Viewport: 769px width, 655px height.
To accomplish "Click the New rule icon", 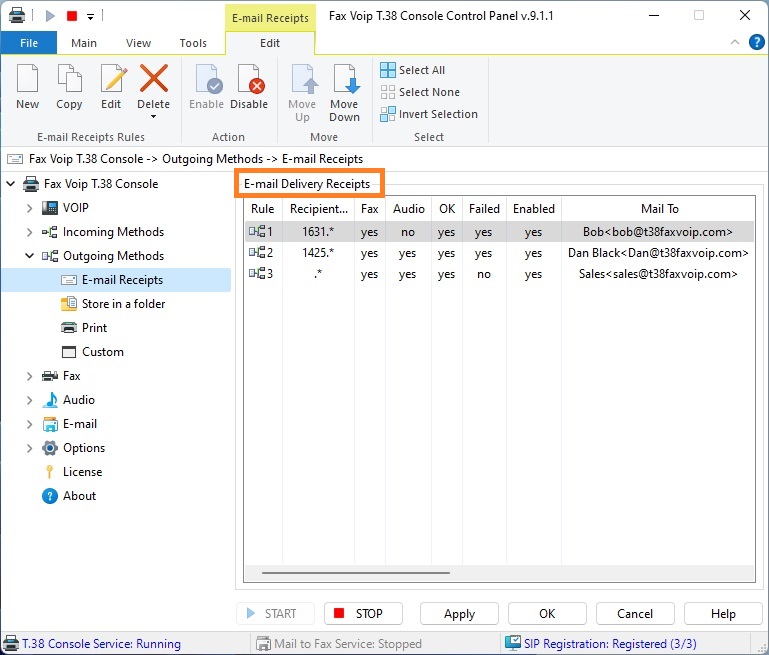I will tap(27, 78).
